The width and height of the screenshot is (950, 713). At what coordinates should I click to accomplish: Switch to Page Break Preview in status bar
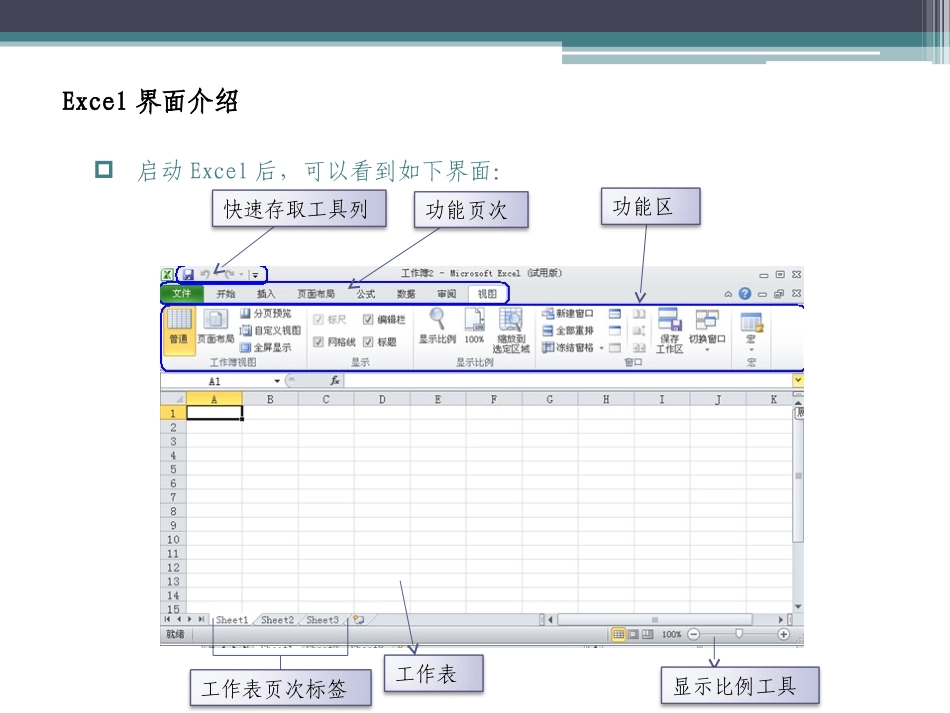(648, 634)
